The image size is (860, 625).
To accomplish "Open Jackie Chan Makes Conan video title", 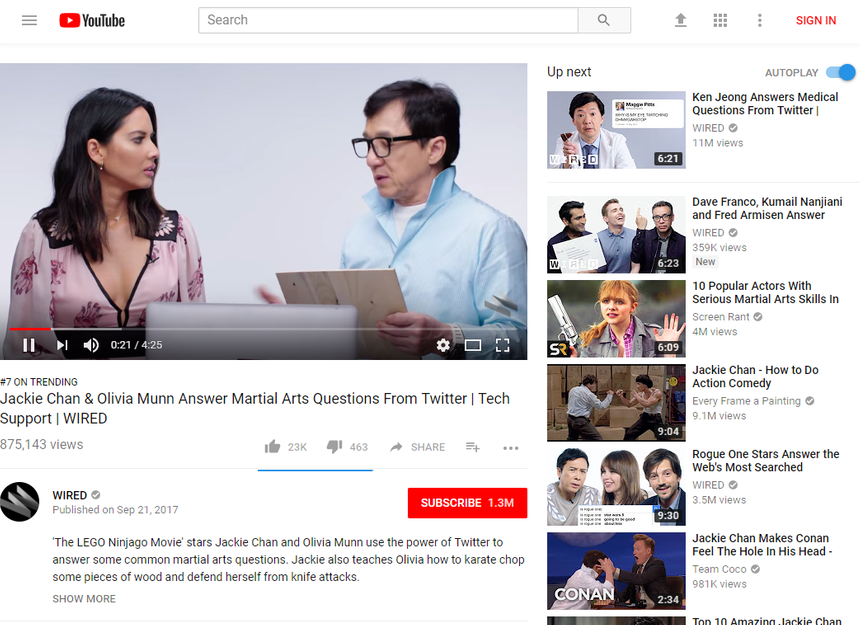I will point(762,544).
